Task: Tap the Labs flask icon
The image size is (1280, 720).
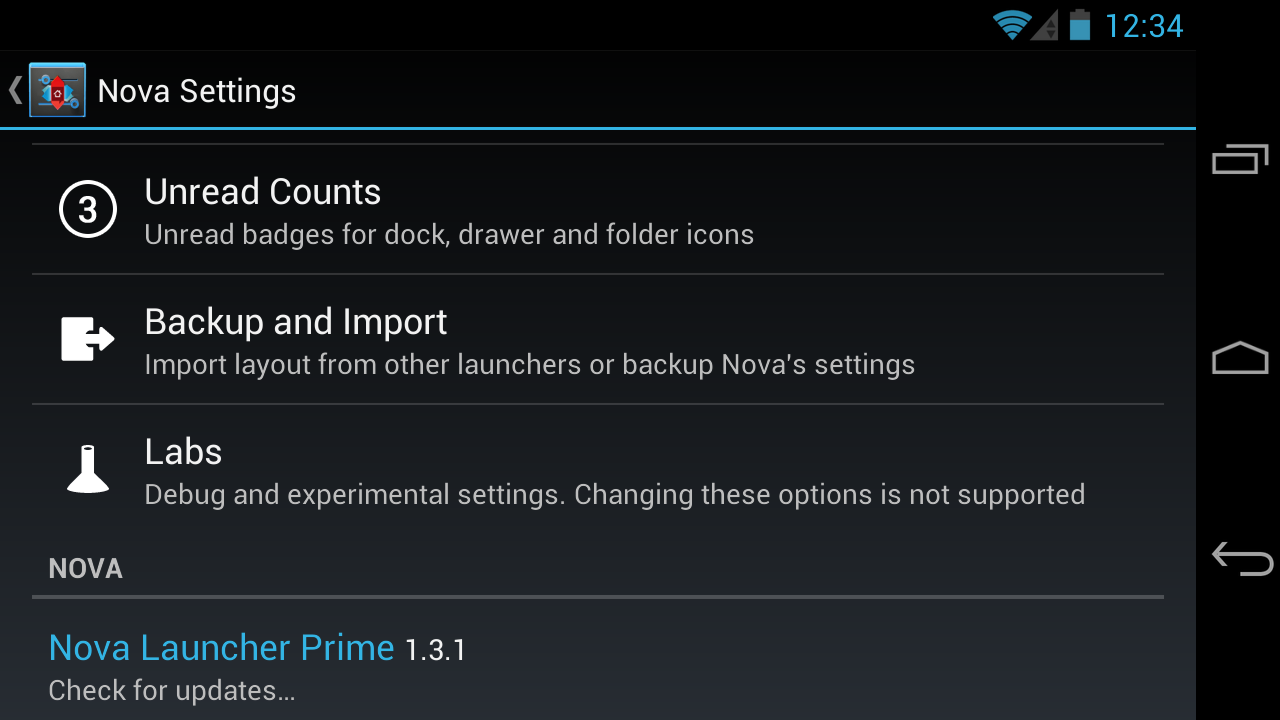Action: [x=88, y=469]
